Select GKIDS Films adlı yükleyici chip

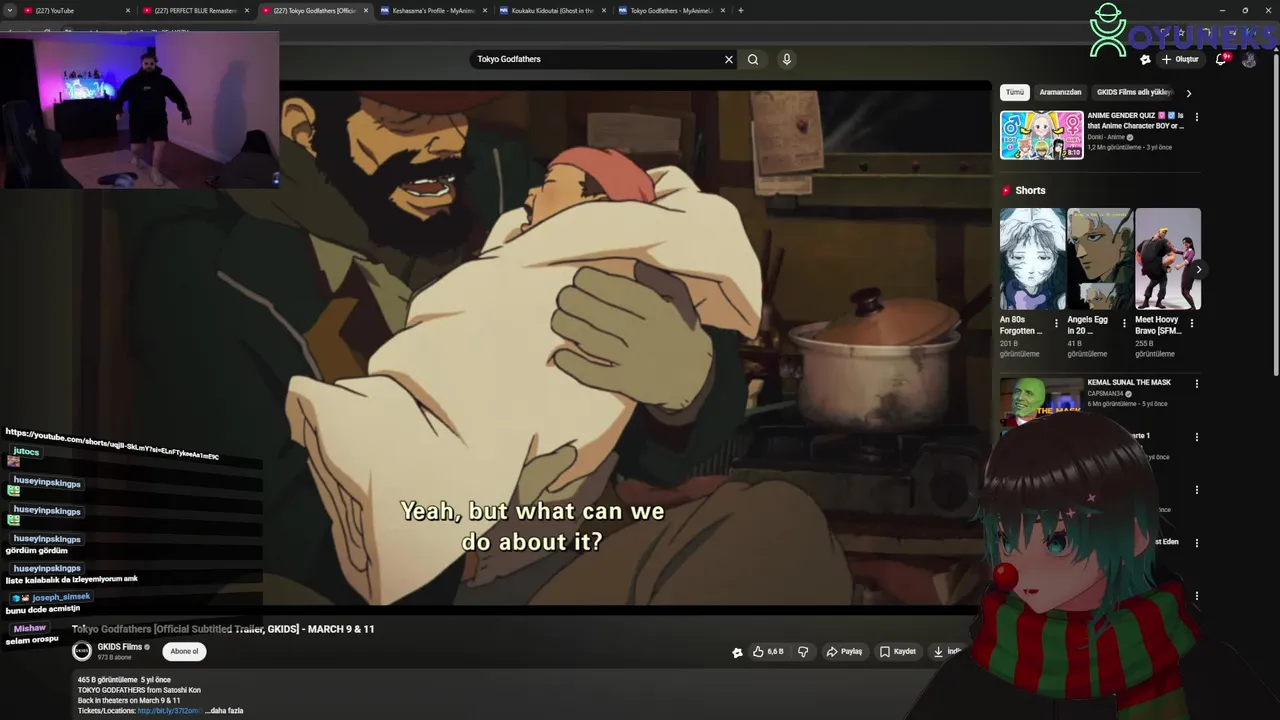coord(1135,92)
